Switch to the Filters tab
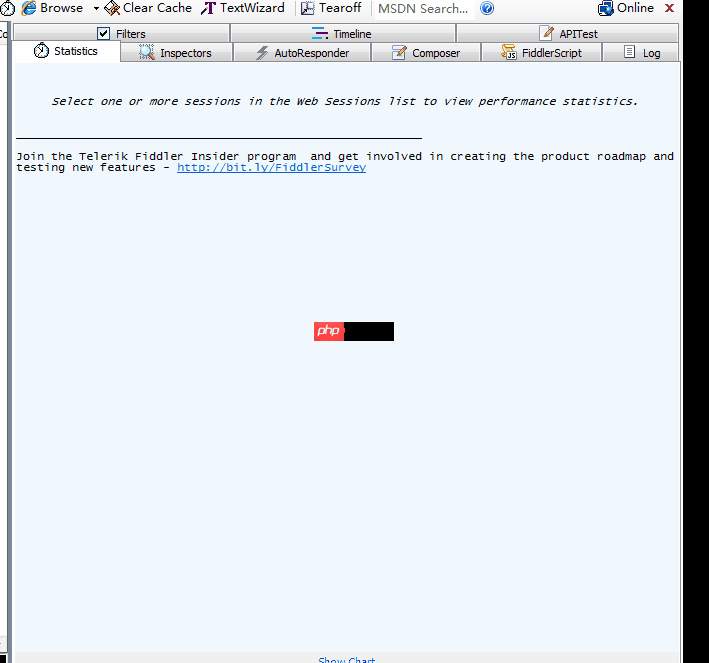Screen dimensions: 709x663 coord(122,33)
